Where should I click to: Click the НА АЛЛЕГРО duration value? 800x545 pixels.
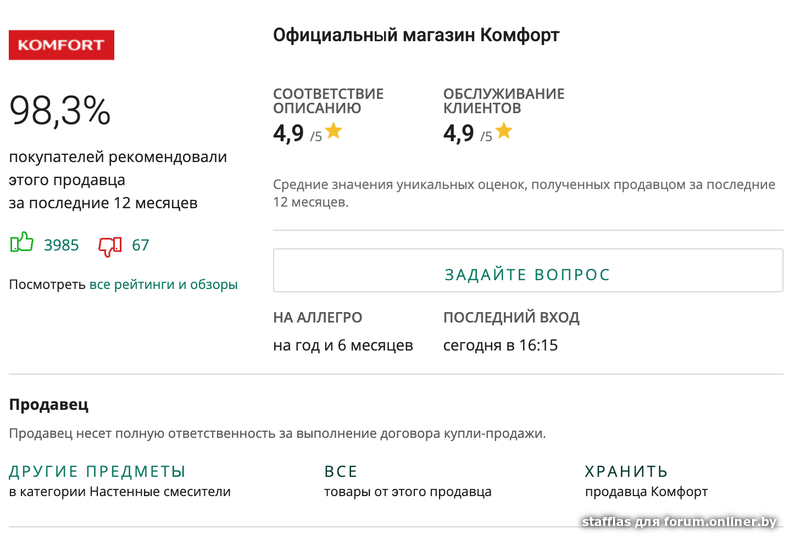(343, 345)
